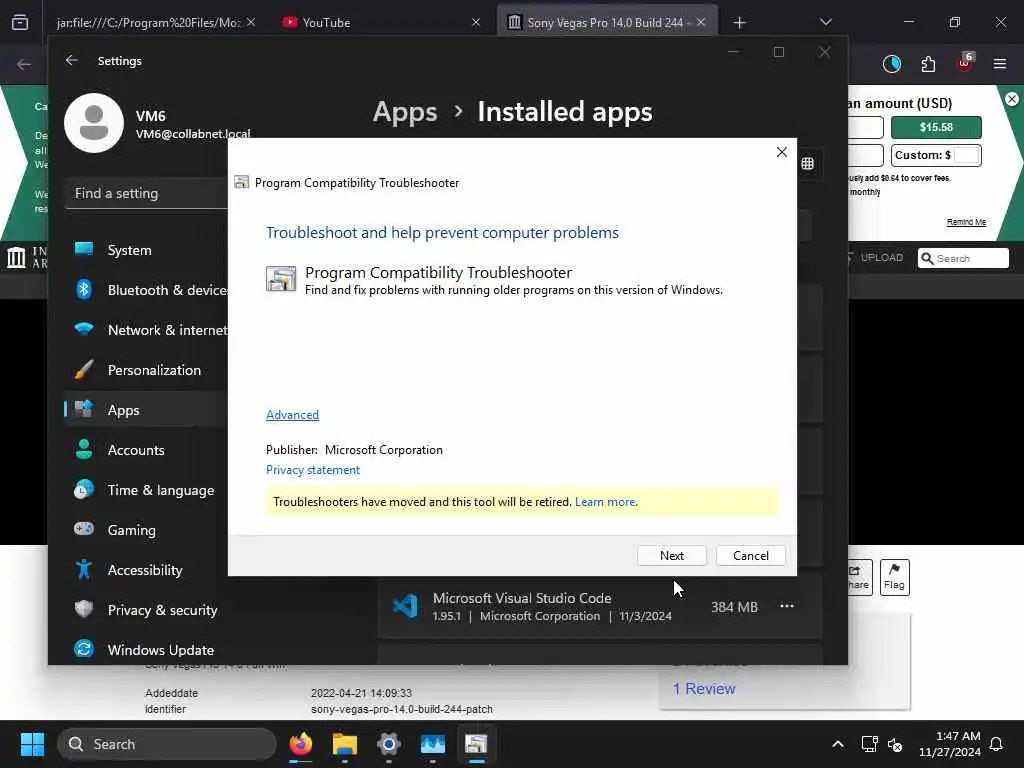Cancel the Program Compatibility Troubleshooter
This screenshot has height=768, width=1024.
(x=750, y=556)
